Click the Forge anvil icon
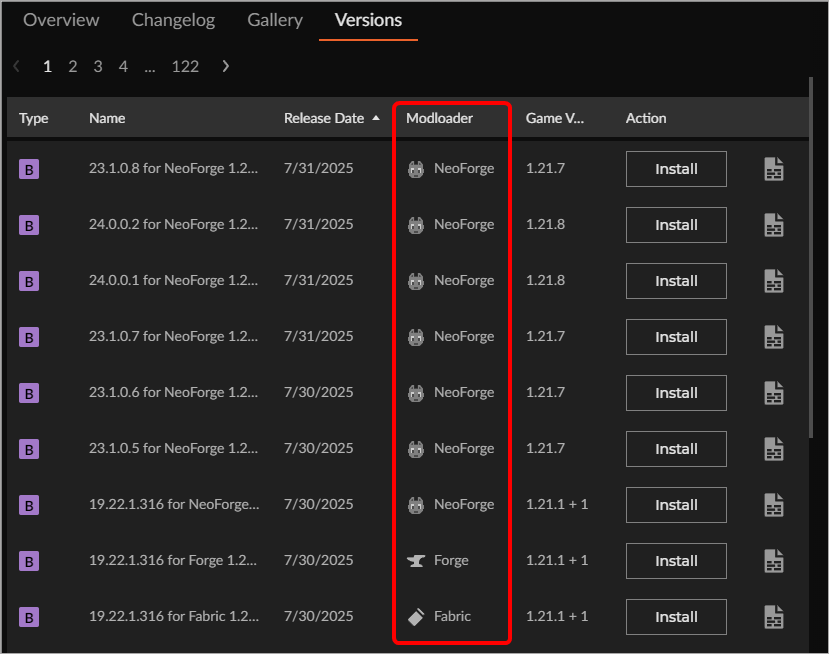Screen dimensions: 829x654 tap(416, 561)
